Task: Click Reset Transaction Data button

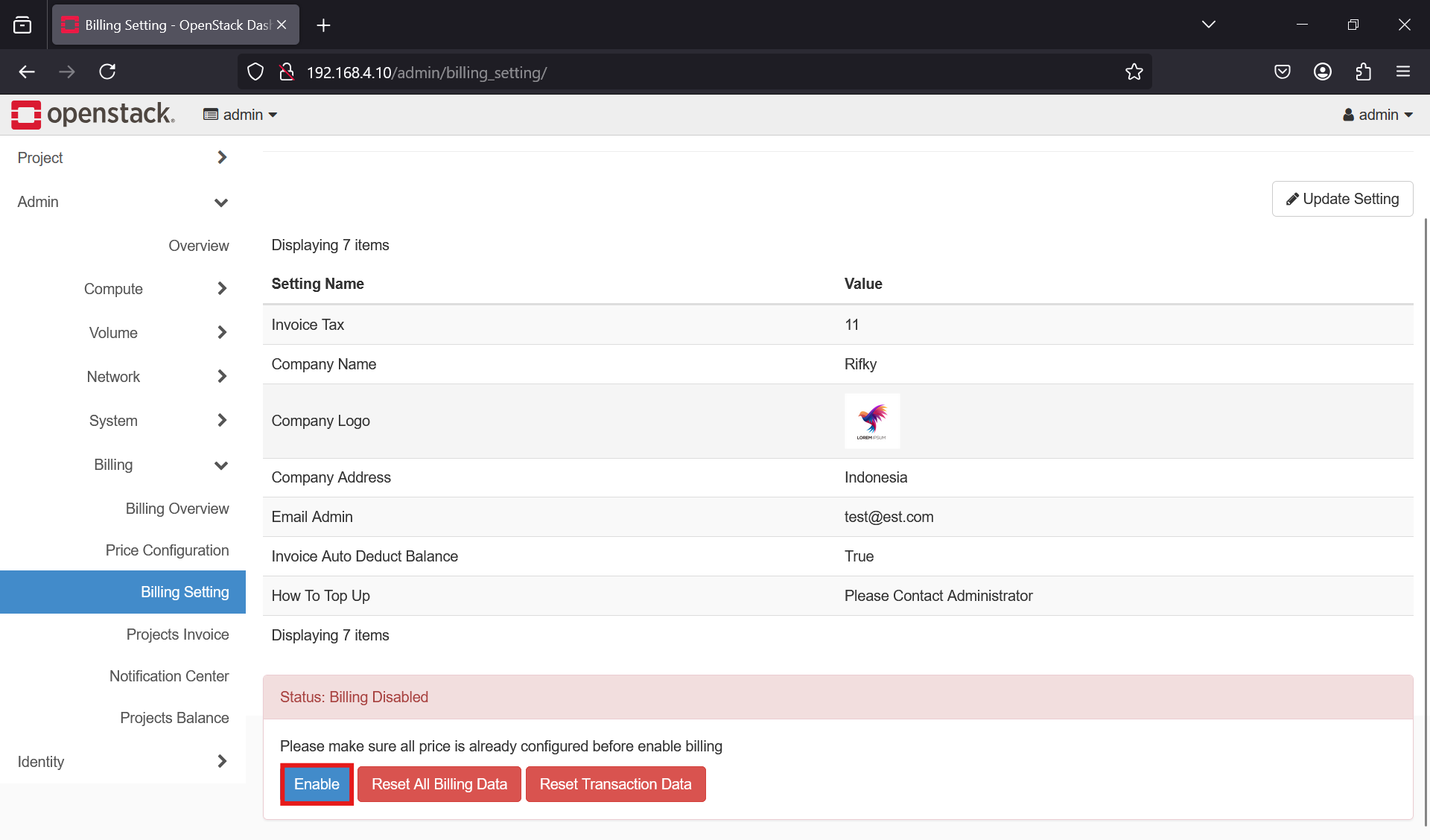Action: pyautogui.click(x=615, y=784)
